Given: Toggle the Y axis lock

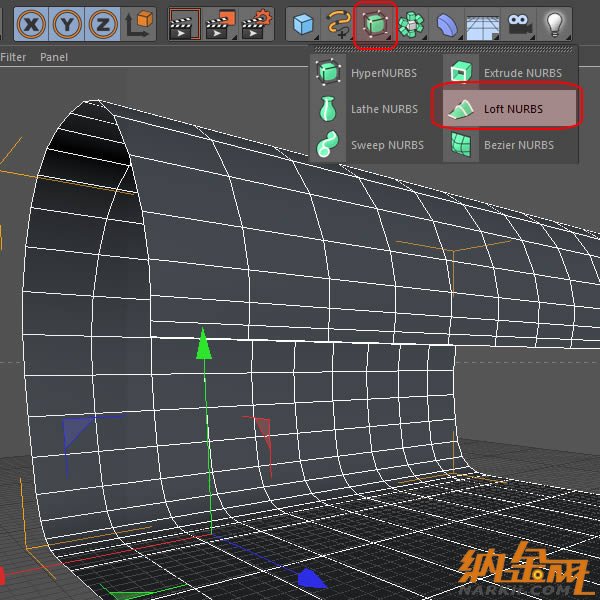Looking at the screenshot, I should [67, 24].
